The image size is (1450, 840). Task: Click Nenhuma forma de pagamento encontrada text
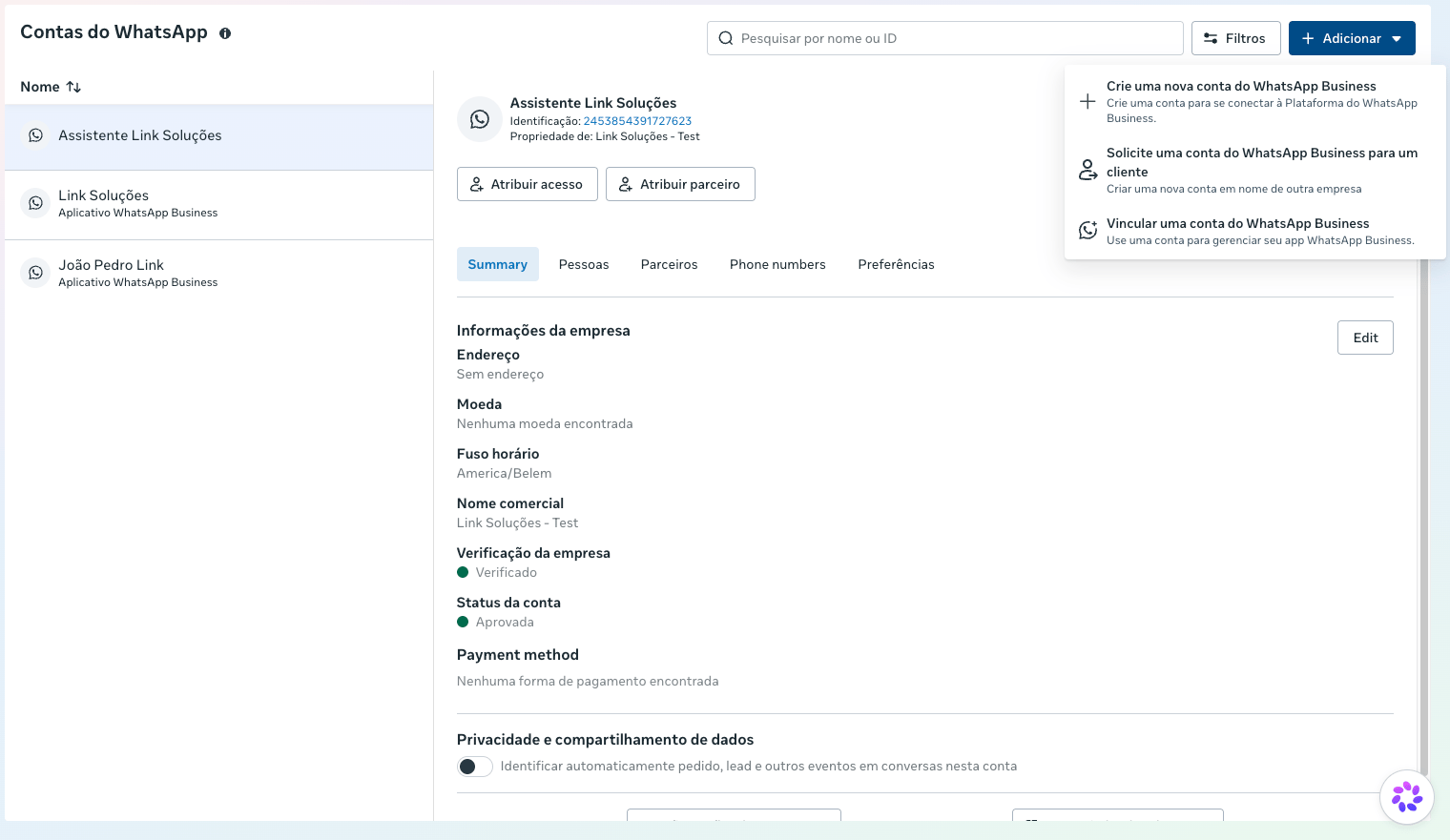[x=588, y=681]
